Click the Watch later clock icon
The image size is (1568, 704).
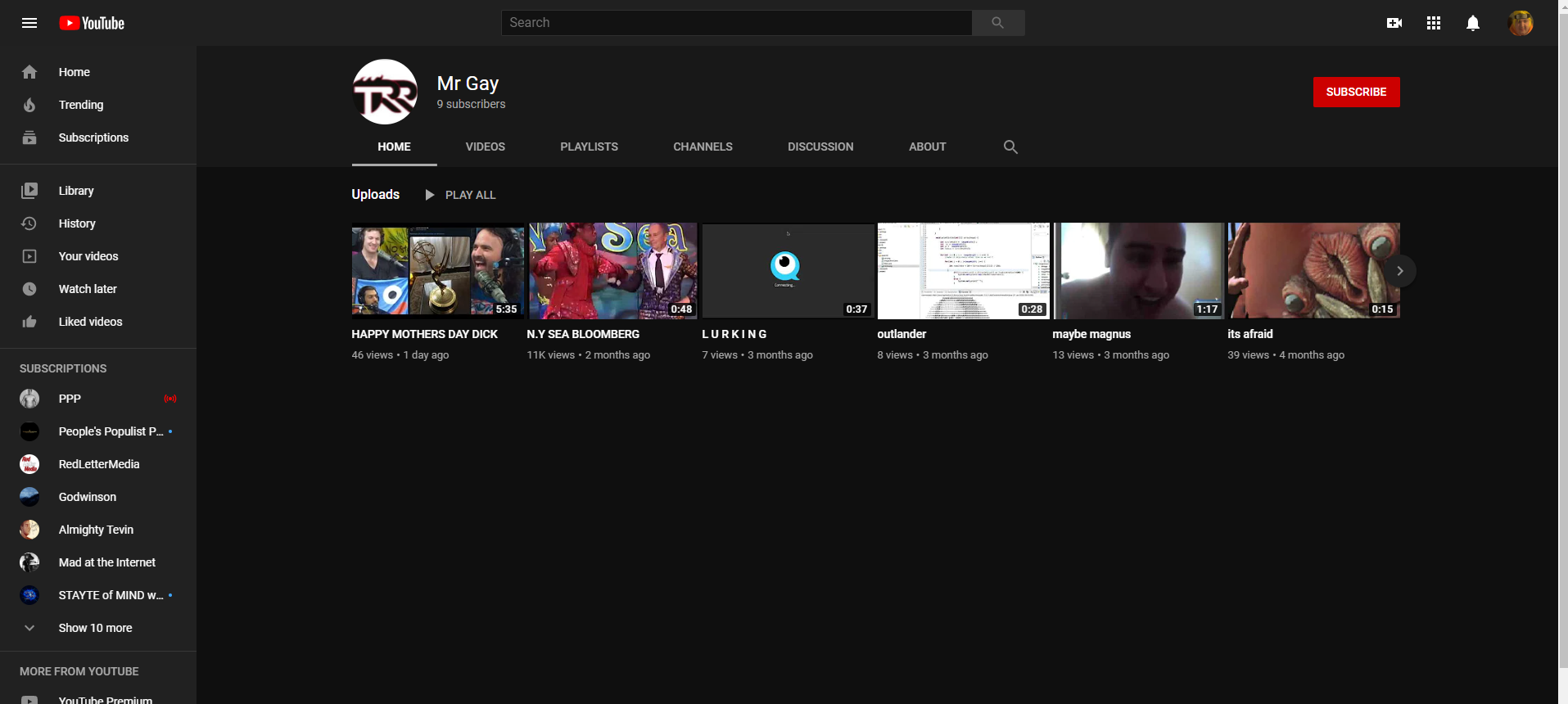(29, 289)
